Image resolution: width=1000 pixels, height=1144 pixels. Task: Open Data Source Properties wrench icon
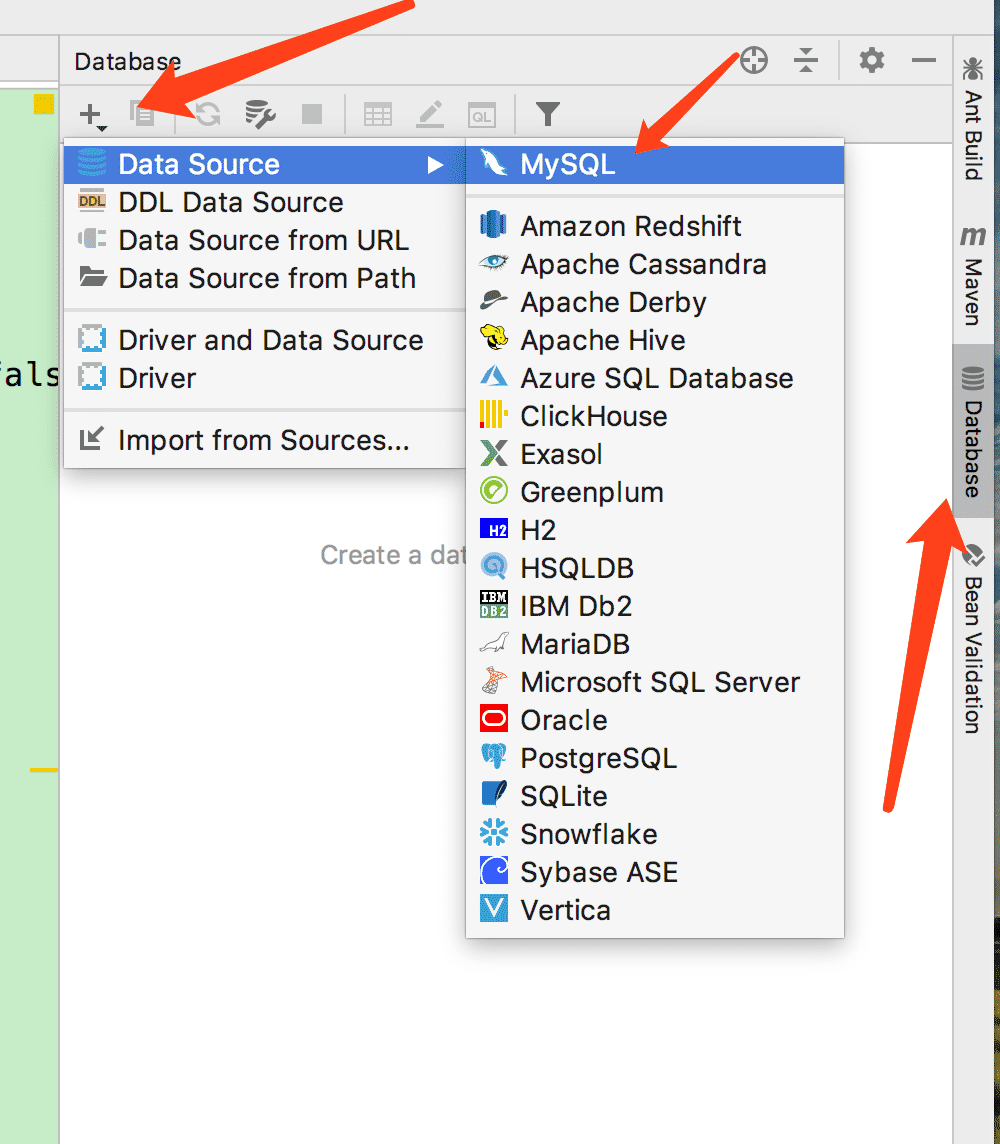(260, 114)
